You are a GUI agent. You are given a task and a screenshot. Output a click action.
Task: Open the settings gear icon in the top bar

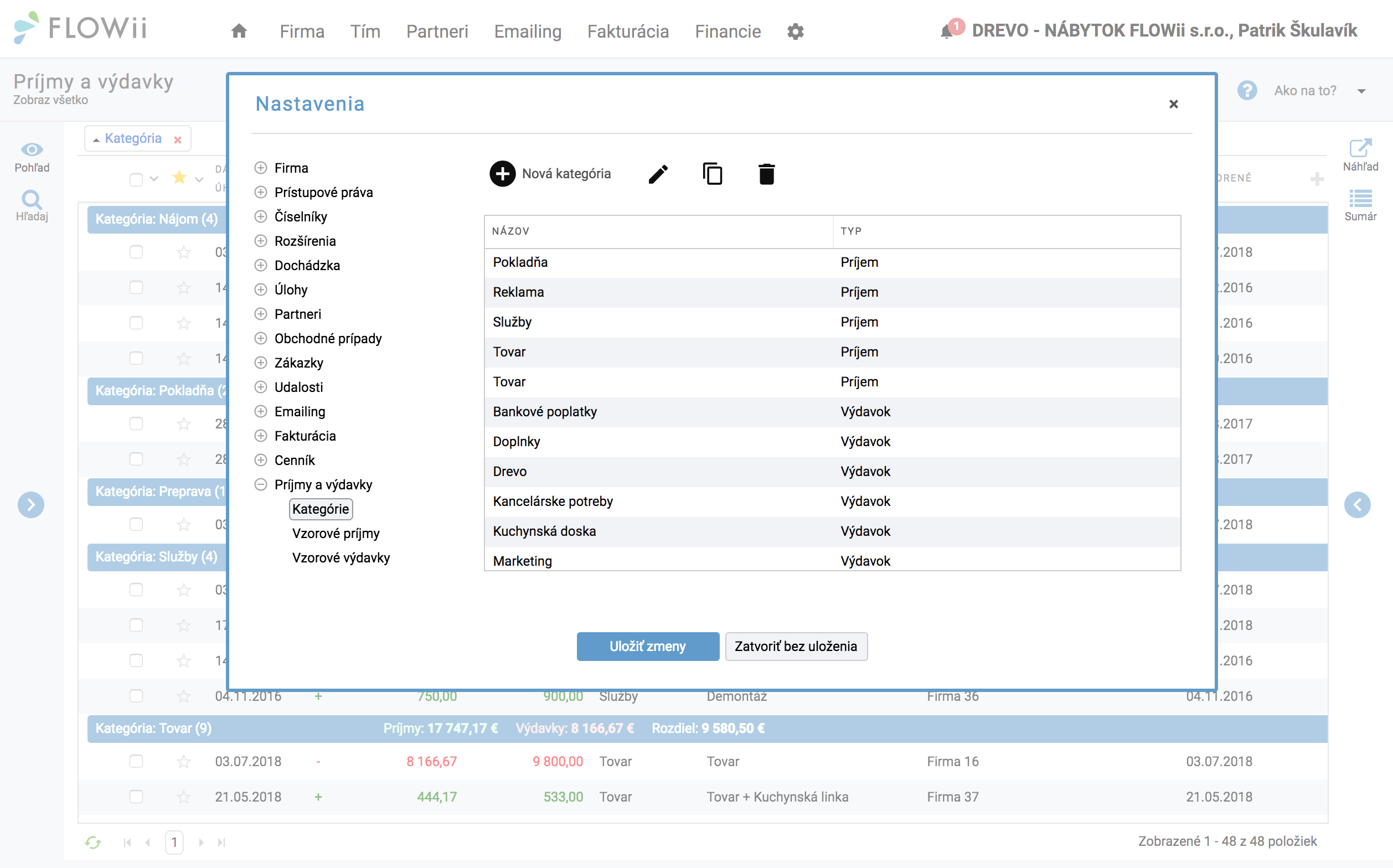point(795,32)
